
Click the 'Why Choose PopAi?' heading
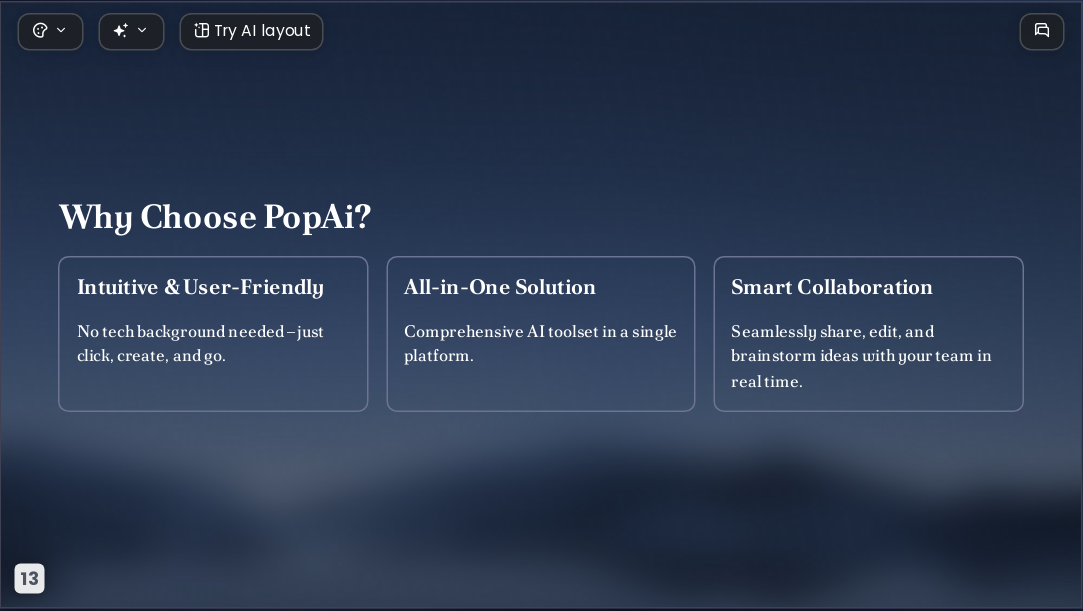[215, 217]
